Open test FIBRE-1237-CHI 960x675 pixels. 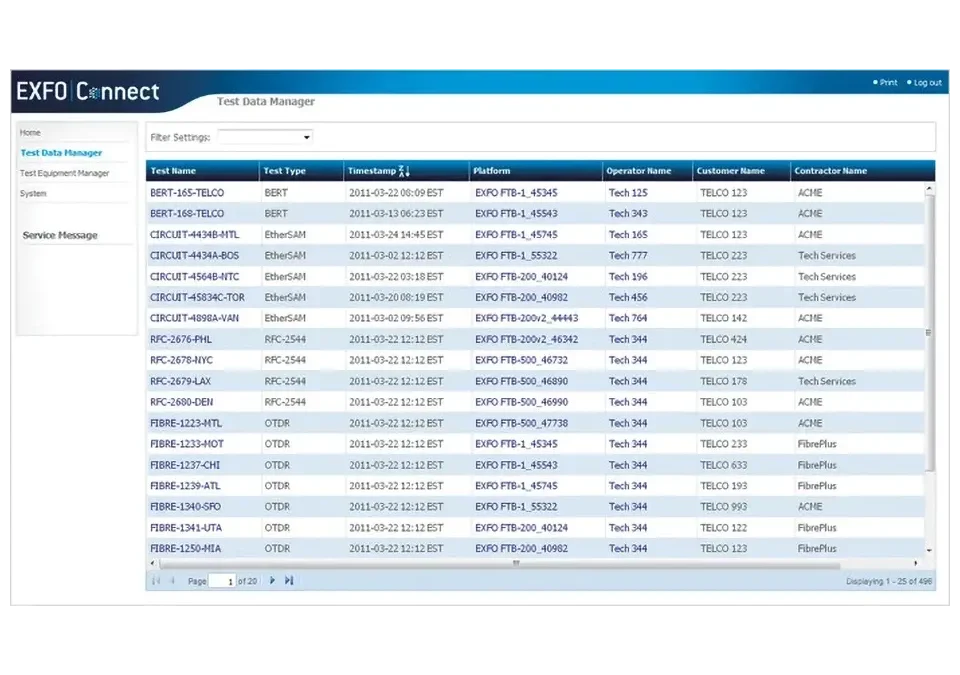pos(185,465)
